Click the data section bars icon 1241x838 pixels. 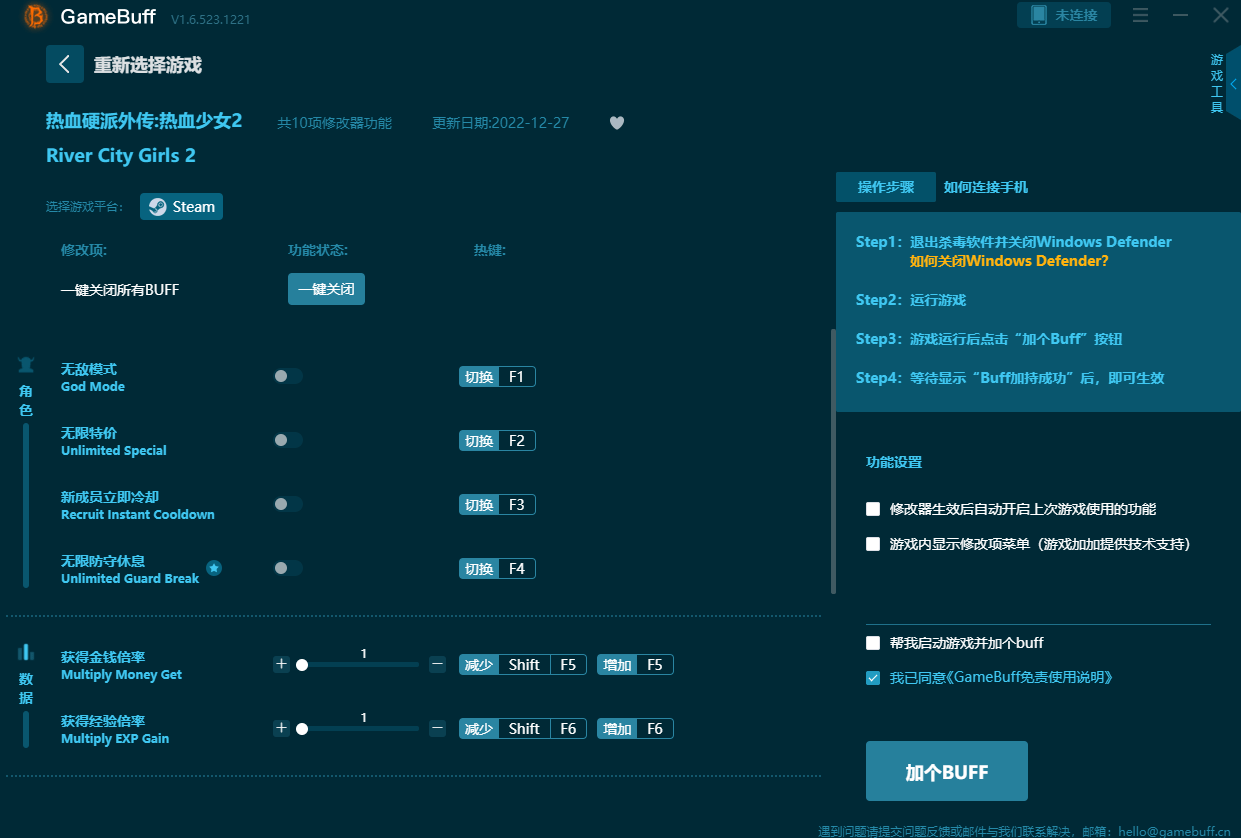pyautogui.click(x=26, y=652)
